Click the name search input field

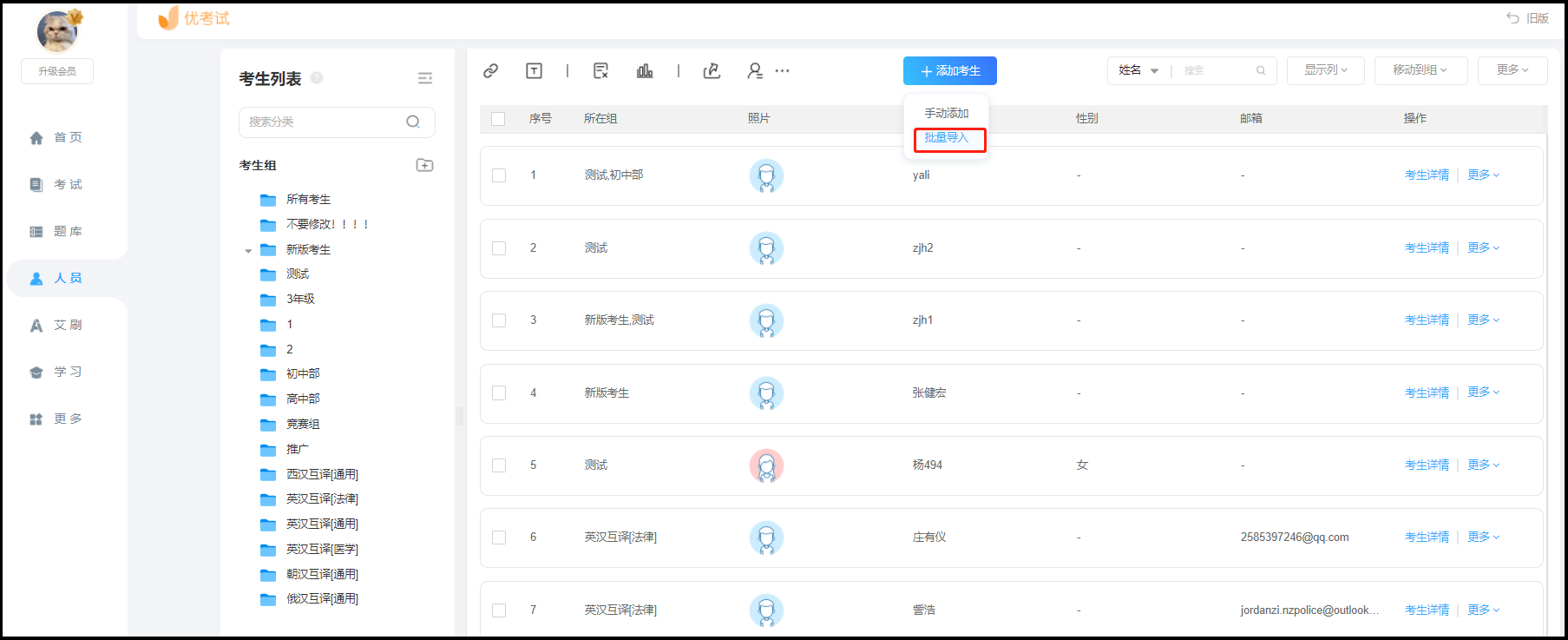pos(1217,70)
